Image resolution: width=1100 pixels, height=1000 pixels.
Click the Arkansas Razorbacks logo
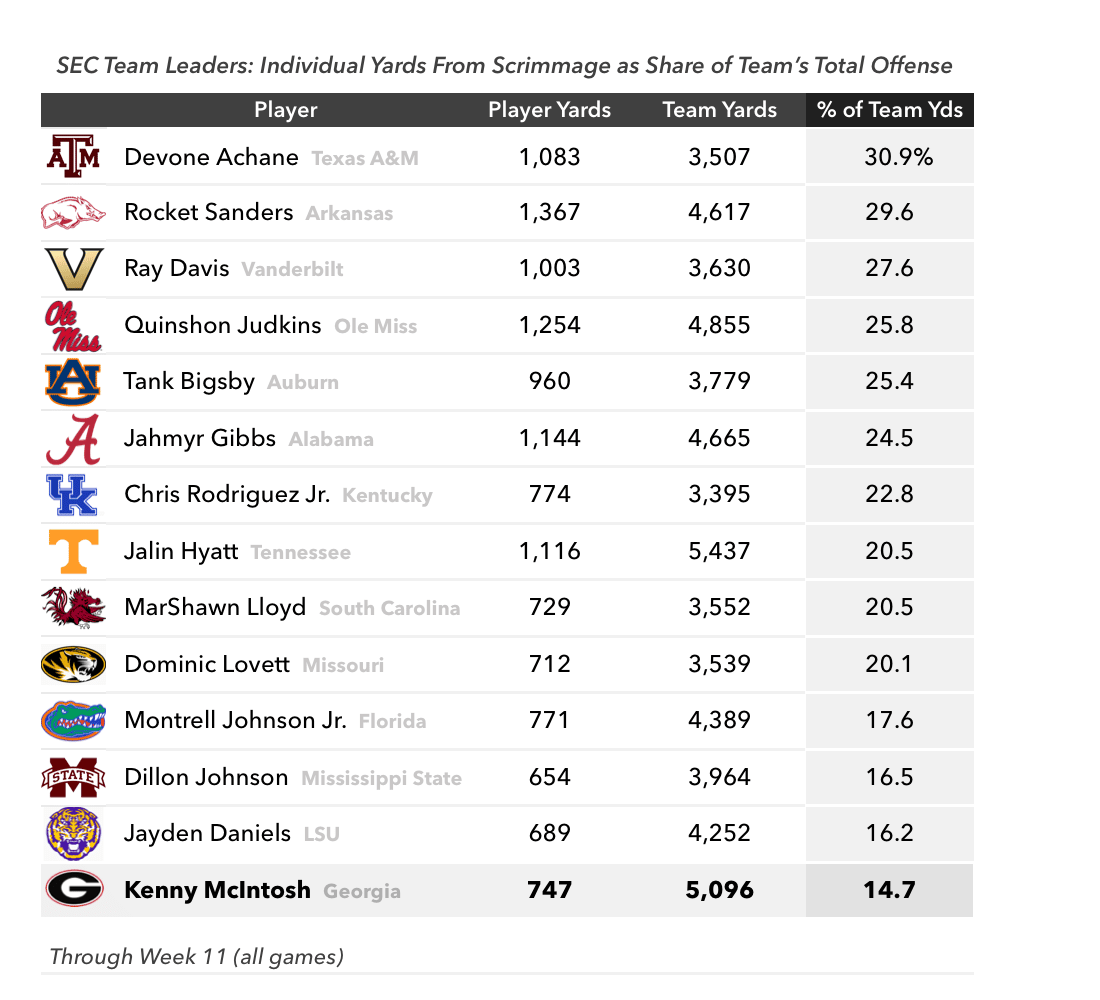(x=73, y=213)
